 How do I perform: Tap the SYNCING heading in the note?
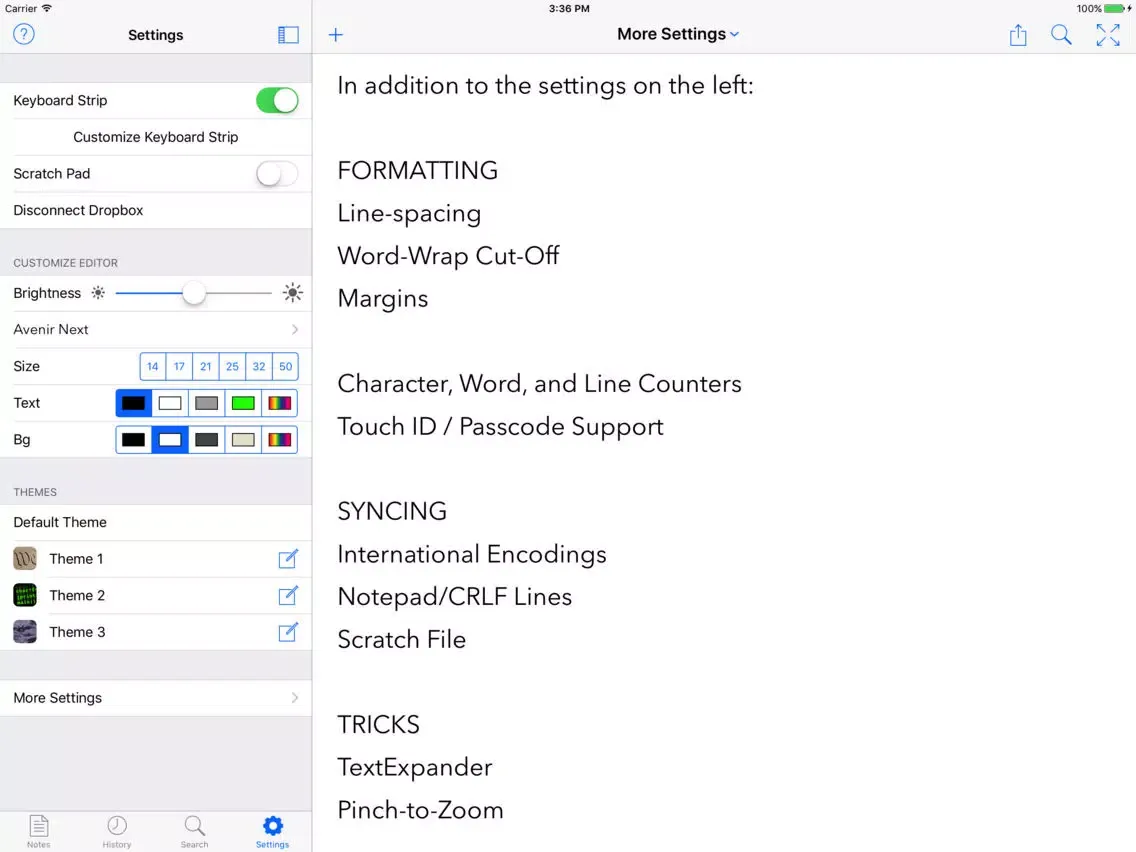pyautogui.click(x=392, y=511)
